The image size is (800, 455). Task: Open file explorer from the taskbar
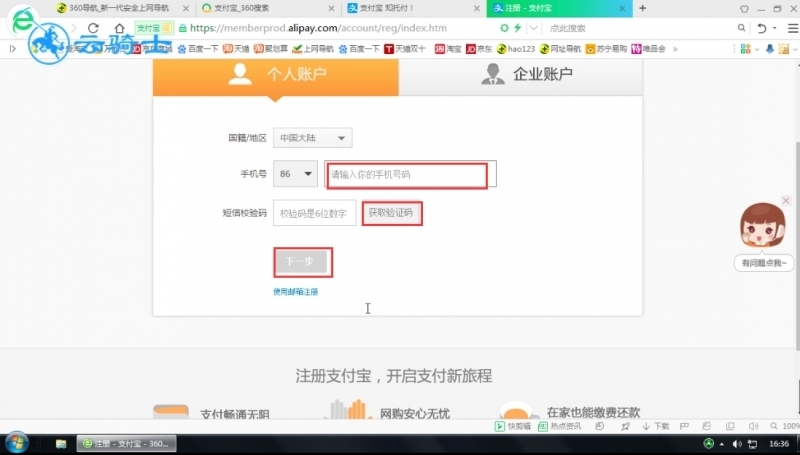pyautogui.click(x=61, y=444)
